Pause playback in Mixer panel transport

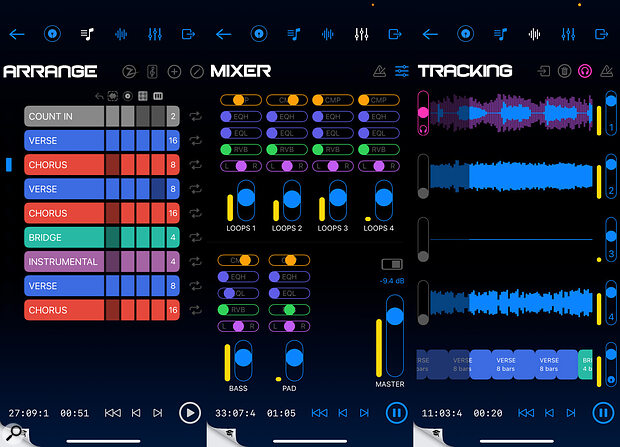(x=397, y=413)
